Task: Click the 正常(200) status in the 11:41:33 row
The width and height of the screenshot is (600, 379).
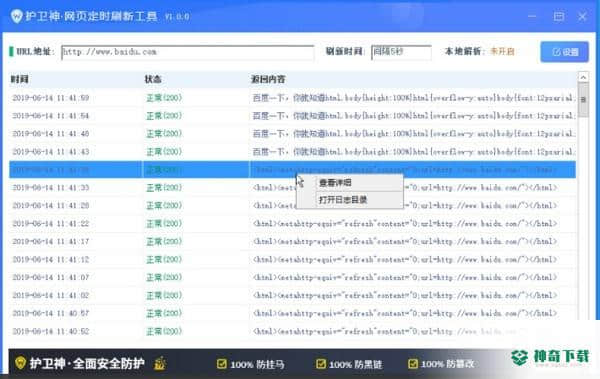Action: 164,188
